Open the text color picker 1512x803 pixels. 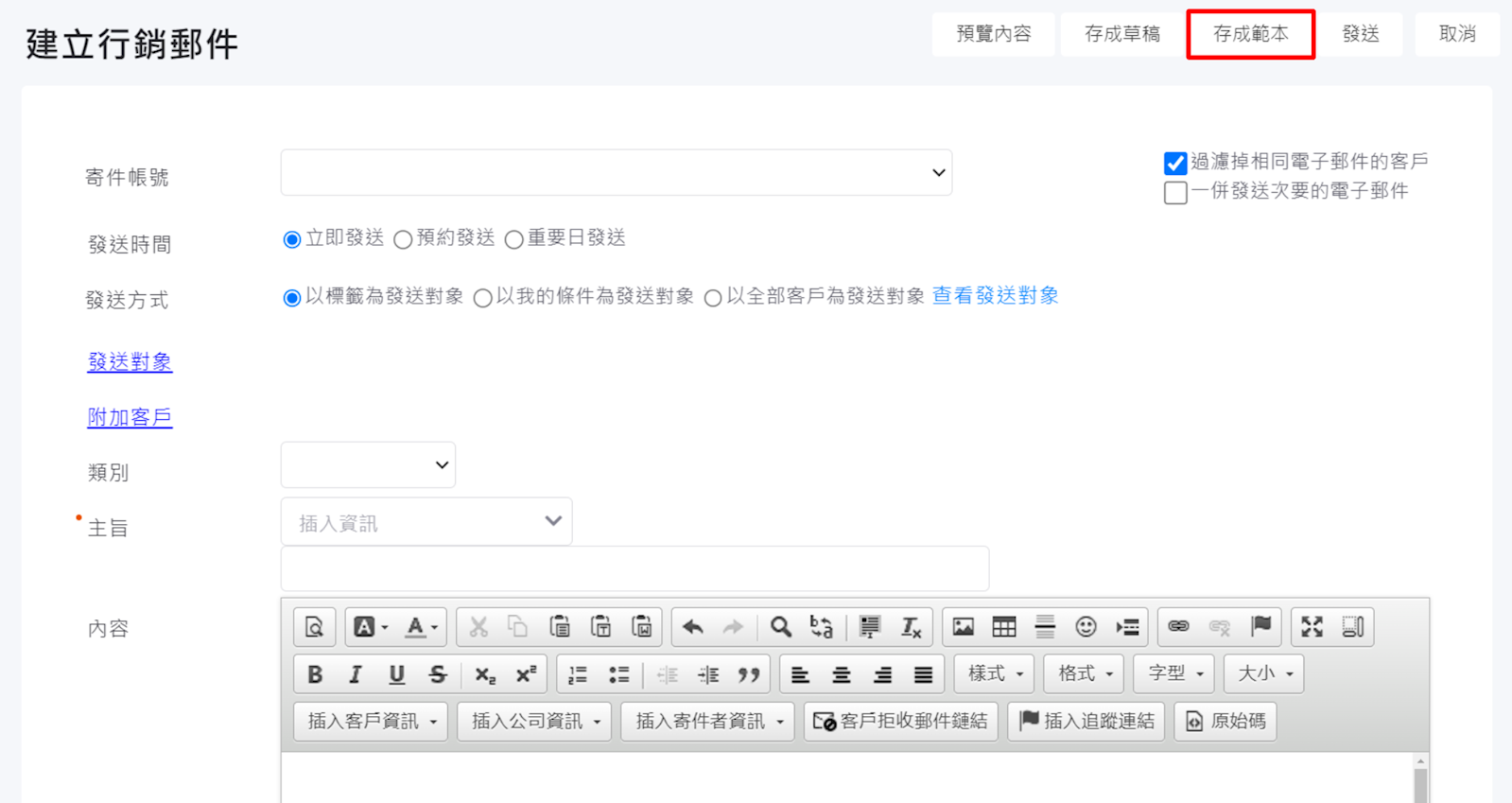[420, 627]
